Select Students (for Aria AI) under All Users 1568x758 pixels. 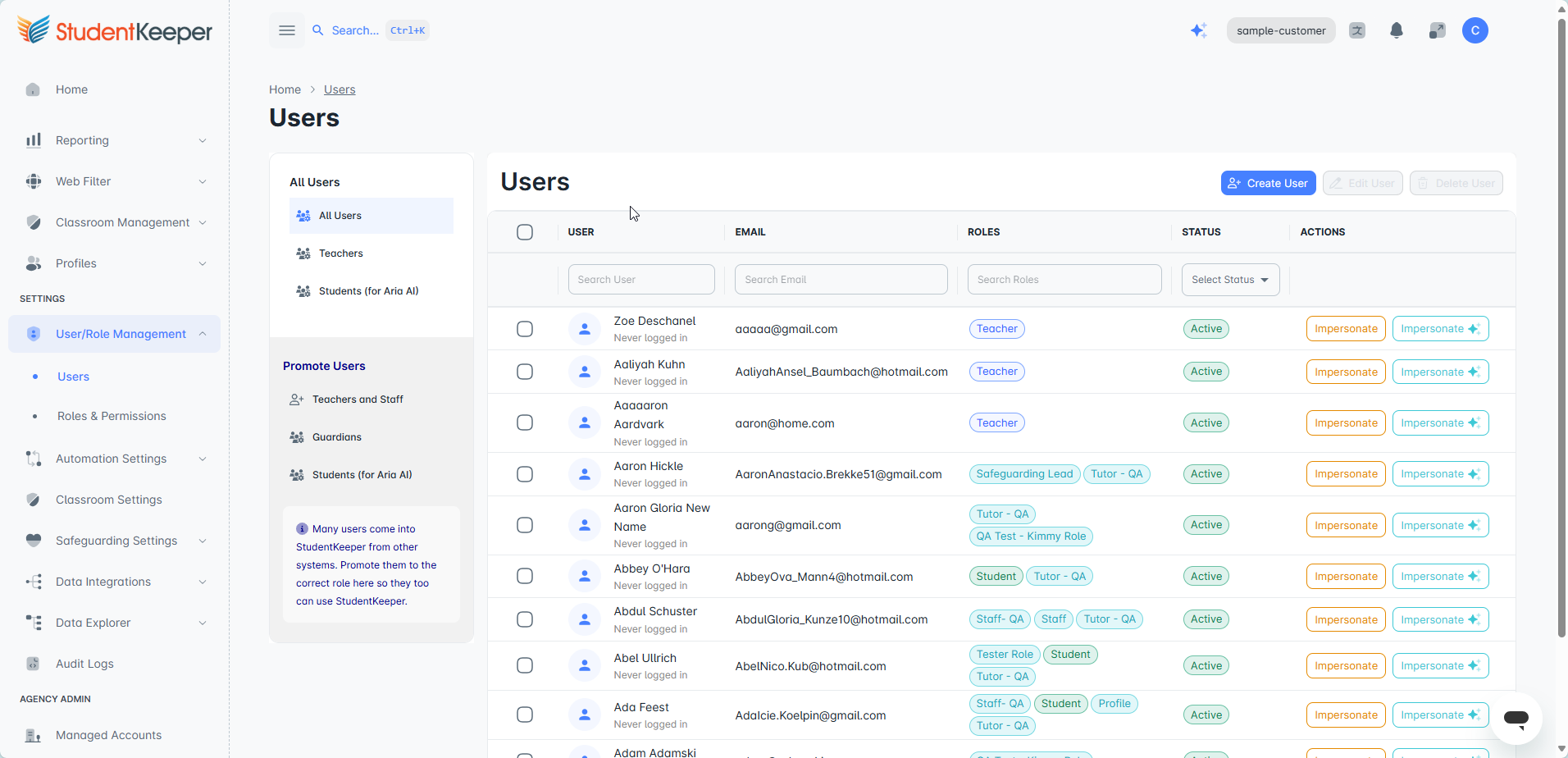371,291
